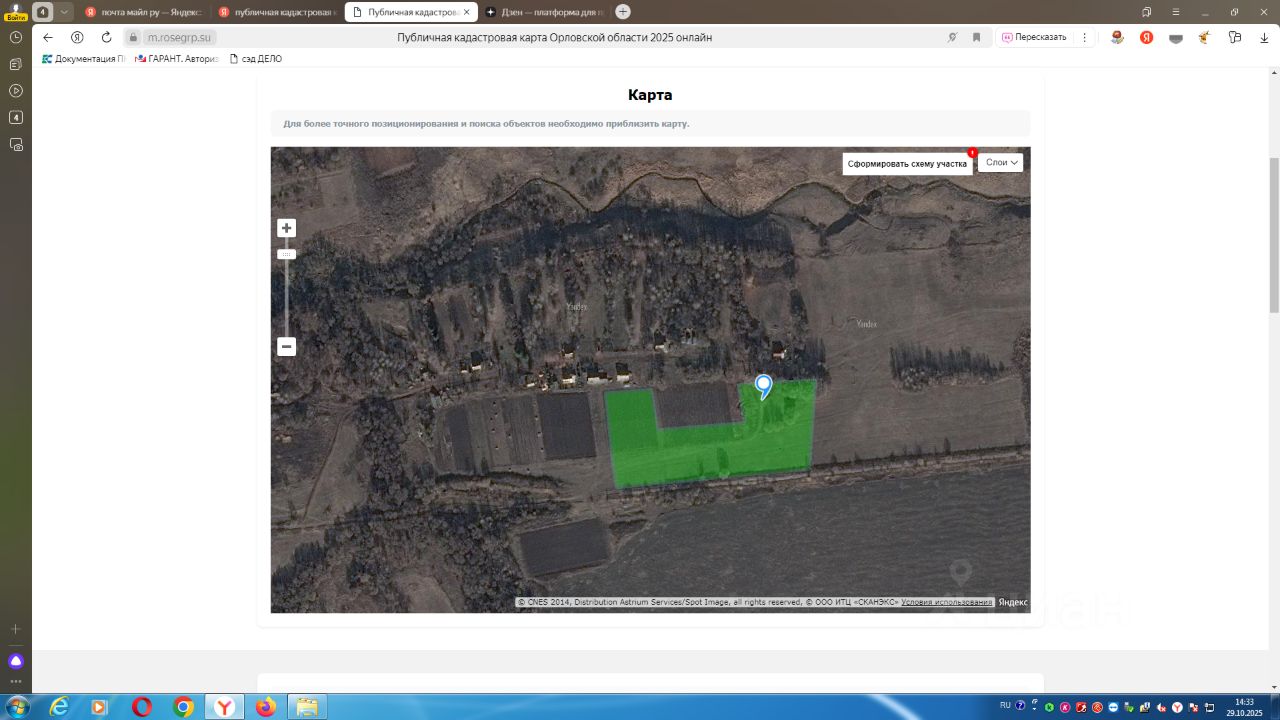The height and width of the screenshot is (720, 1280).
Task: Reload the current page
Action: tap(107, 37)
